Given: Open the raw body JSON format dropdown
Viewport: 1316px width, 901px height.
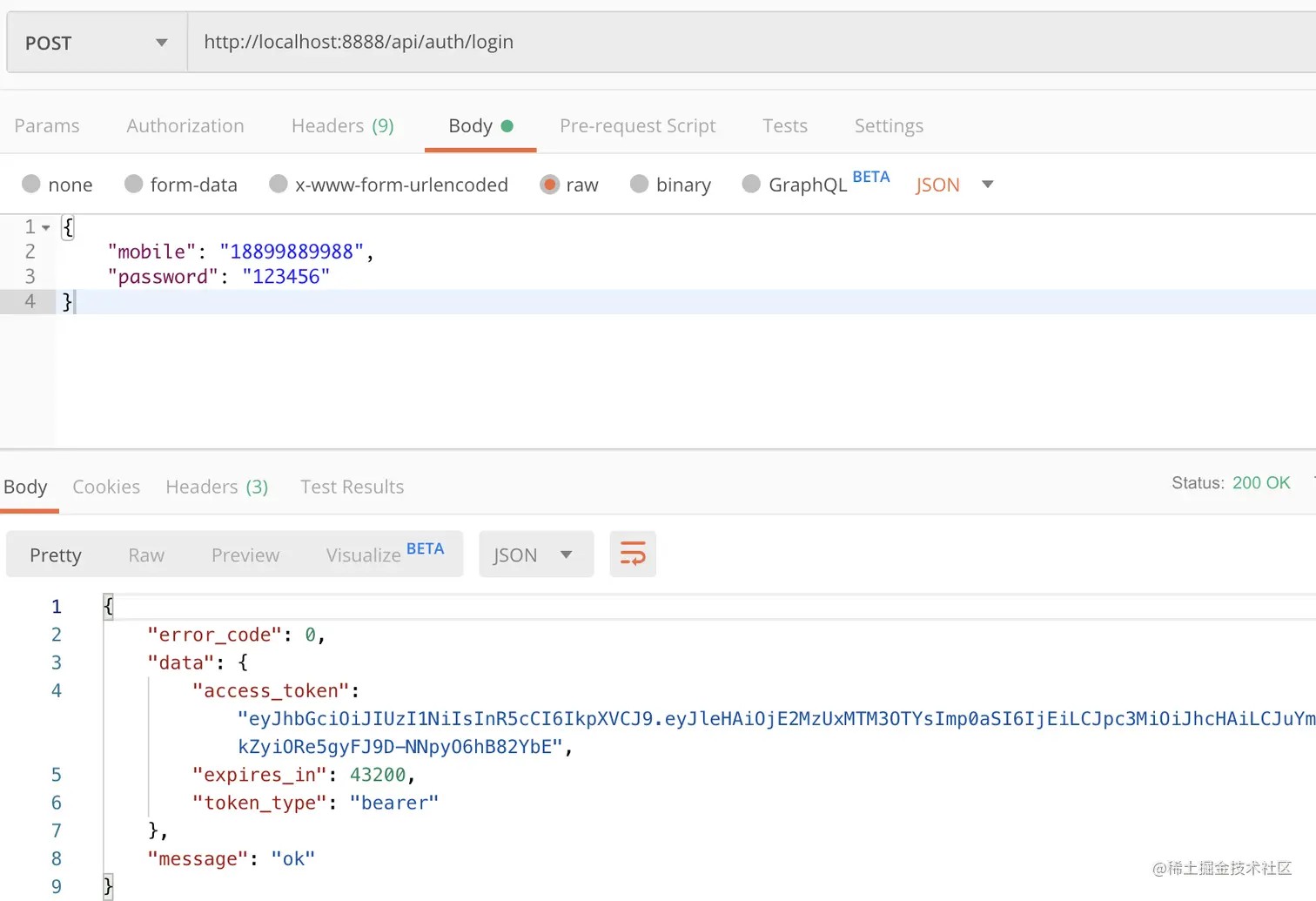Looking at the screenshot, I should (x=955, y=185).
